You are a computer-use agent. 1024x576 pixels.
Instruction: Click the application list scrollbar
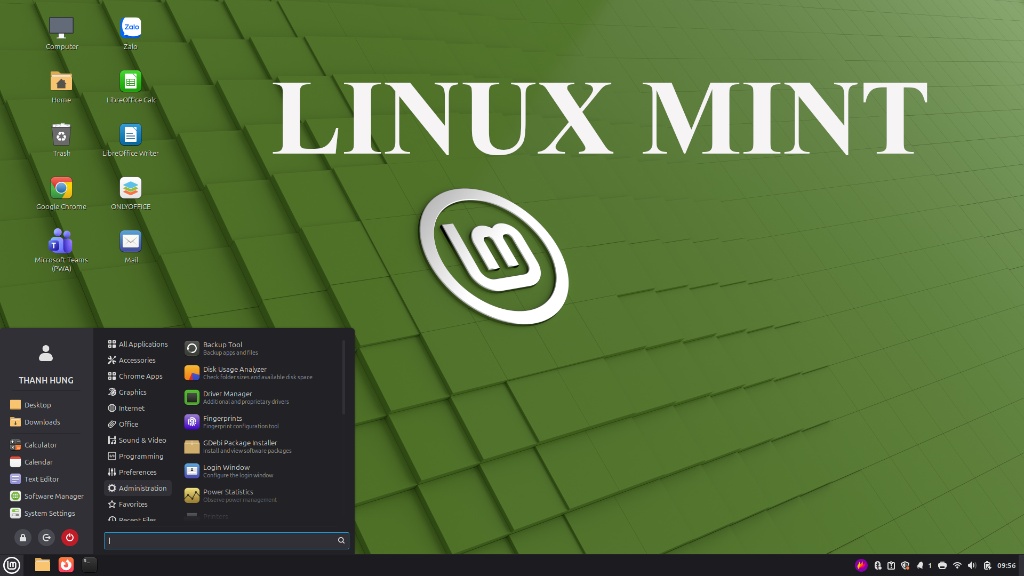click(344, 377)
